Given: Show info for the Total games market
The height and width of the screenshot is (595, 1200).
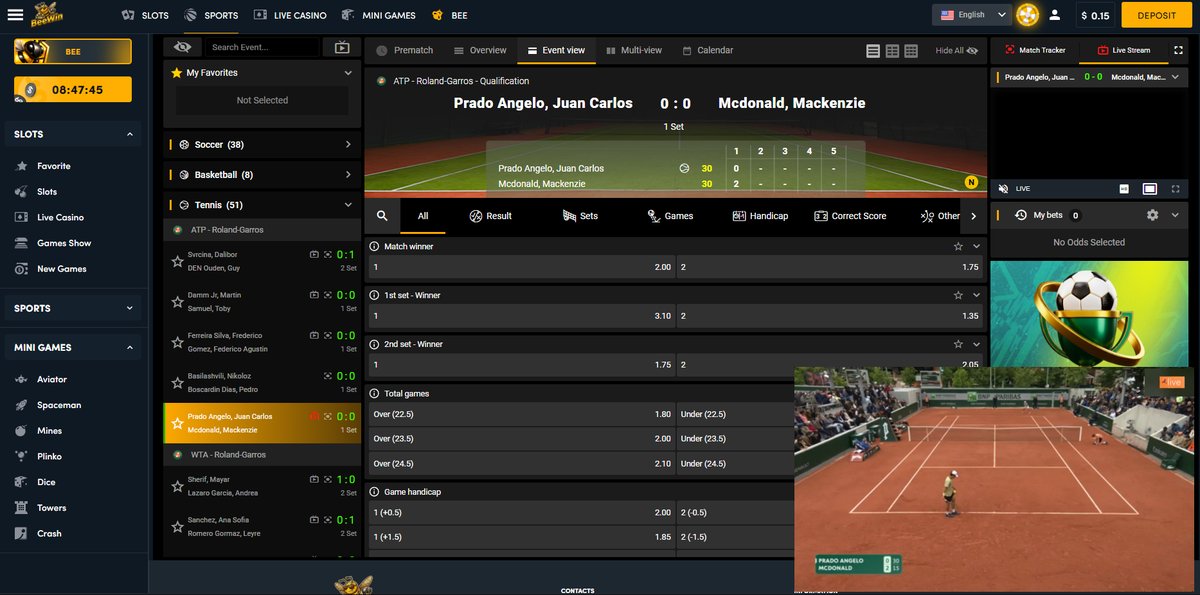Looking at the screenshot, I should coord(374,393).
